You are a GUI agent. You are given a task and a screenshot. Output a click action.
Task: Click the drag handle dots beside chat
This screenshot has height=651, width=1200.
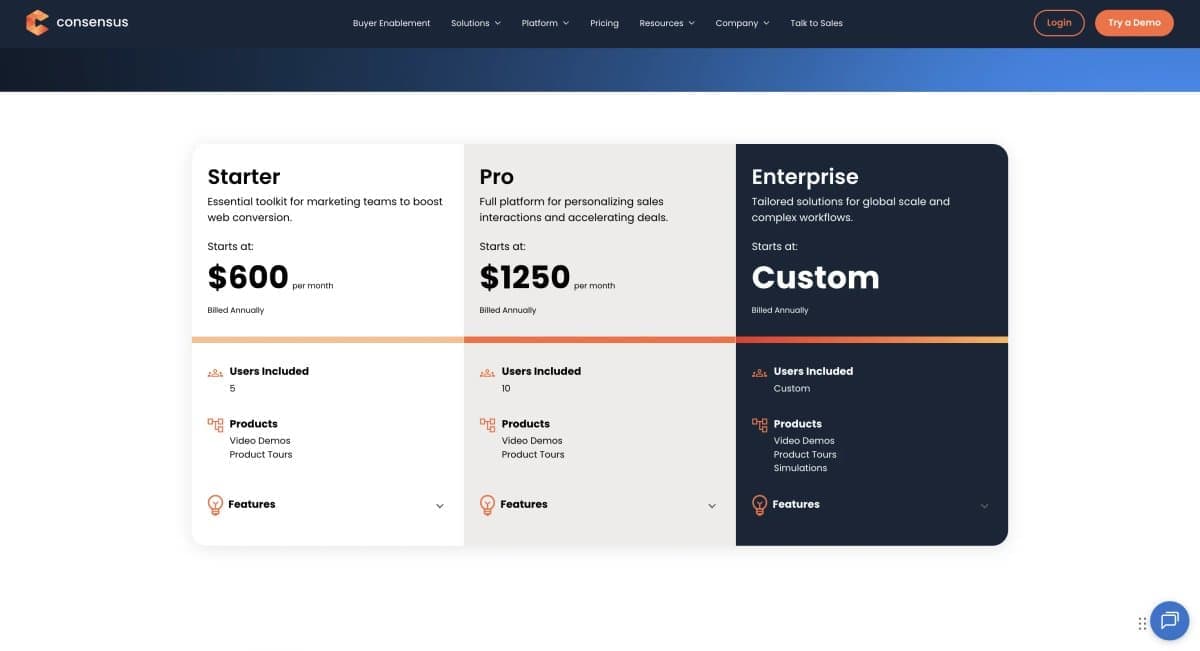click(x=1142, y=623)
